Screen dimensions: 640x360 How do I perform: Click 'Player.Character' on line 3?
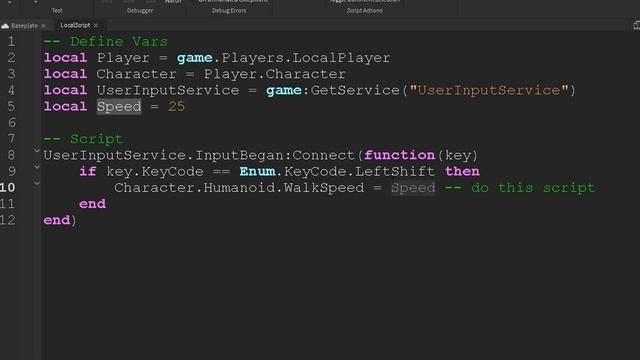[275, 74]
